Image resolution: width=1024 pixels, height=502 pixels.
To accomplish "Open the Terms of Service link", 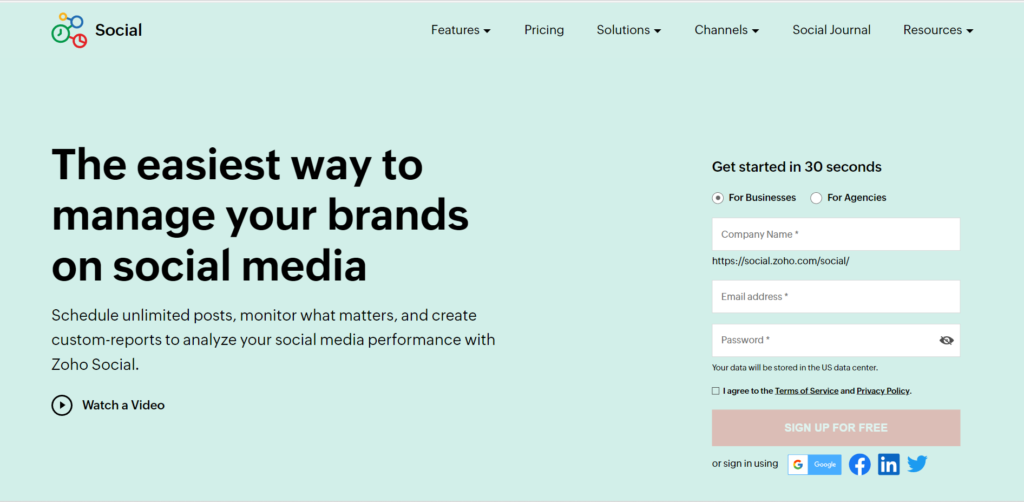I will coord(807,391).
